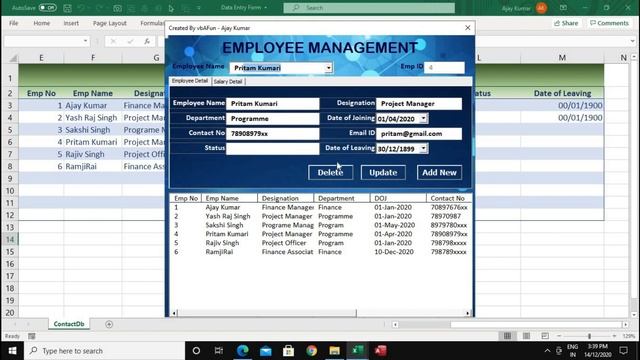Open File Explorer from taskbar
Viewport: 640px width, 360px height.
[x=334, y=351]
